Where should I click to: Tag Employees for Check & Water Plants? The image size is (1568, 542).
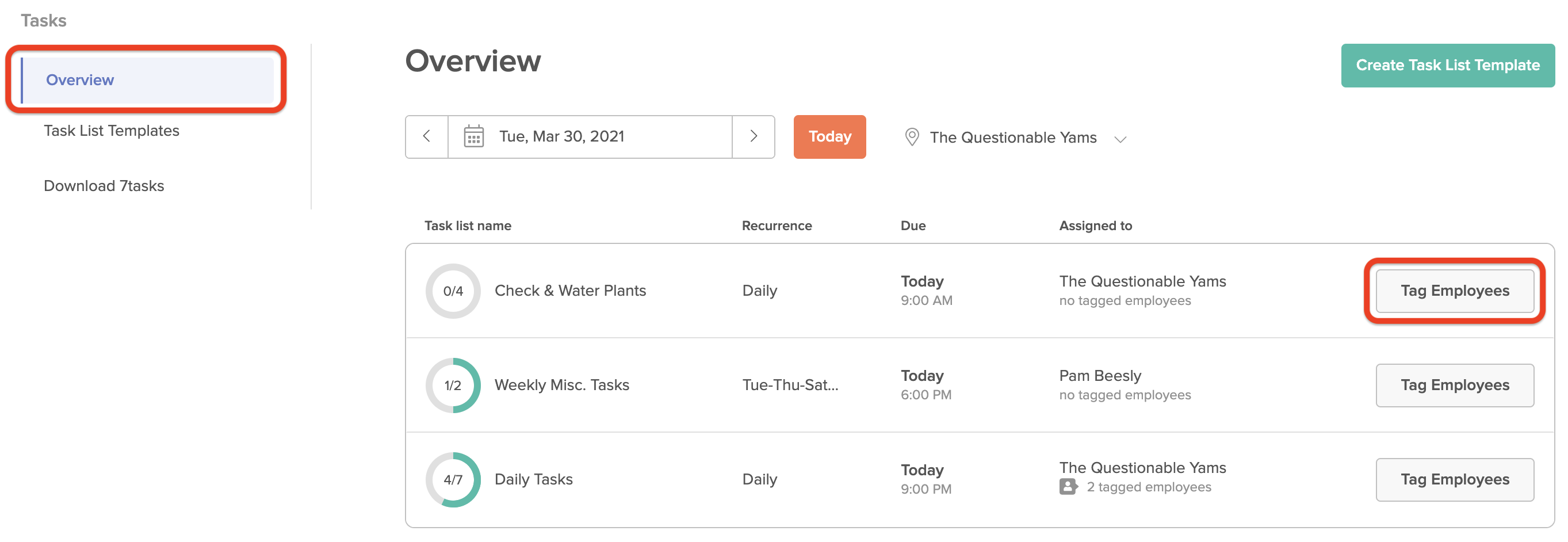point(1455,291)
